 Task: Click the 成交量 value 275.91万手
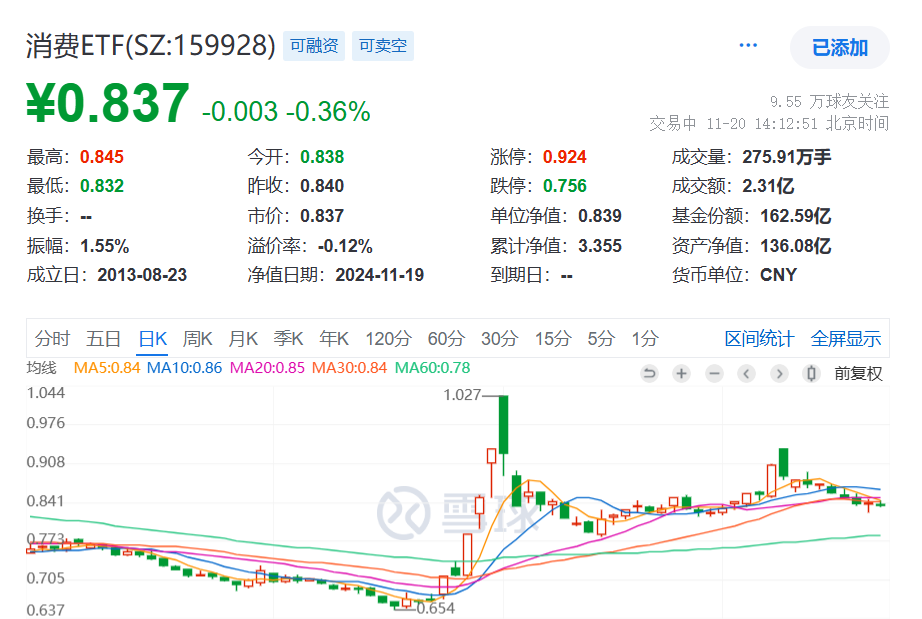point(787,157)
